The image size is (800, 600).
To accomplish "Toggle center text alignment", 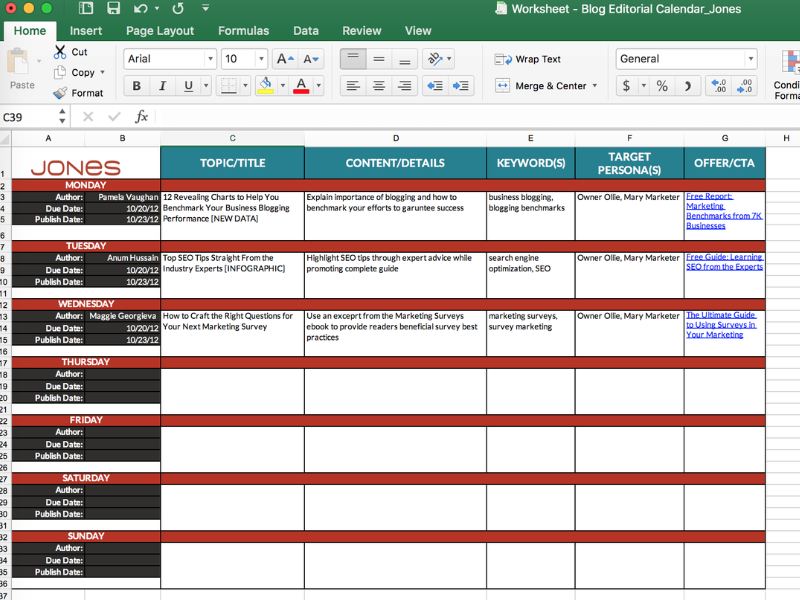I will [x=379, y=85].
